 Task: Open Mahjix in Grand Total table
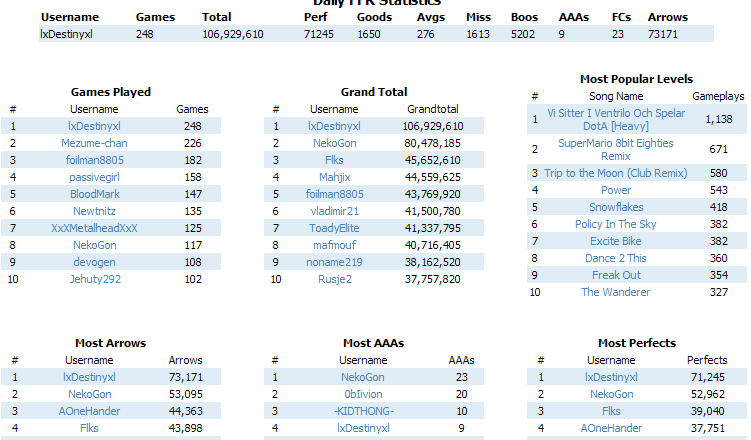[x=335, y=177]
